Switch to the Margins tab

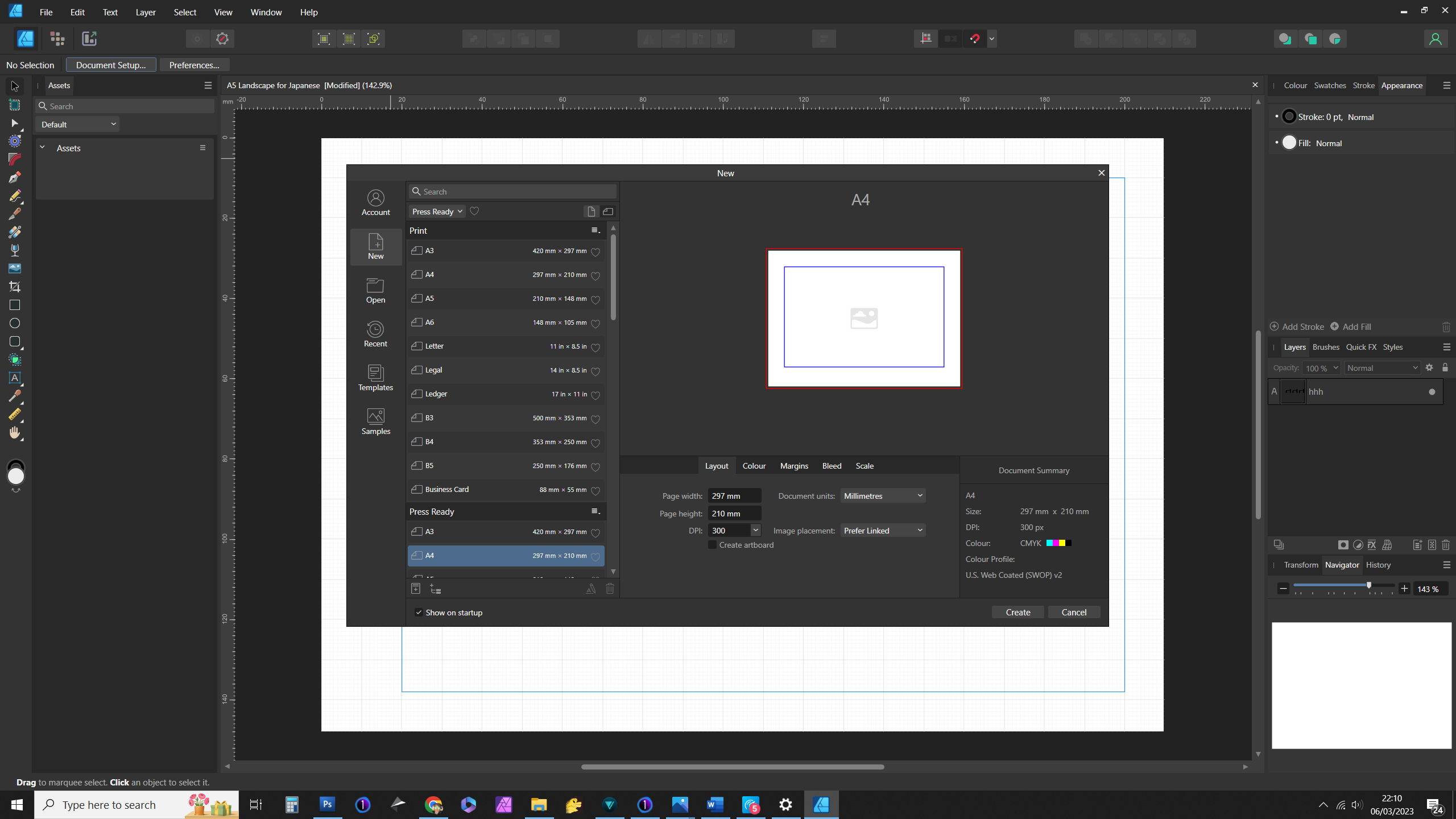(794, 466)
